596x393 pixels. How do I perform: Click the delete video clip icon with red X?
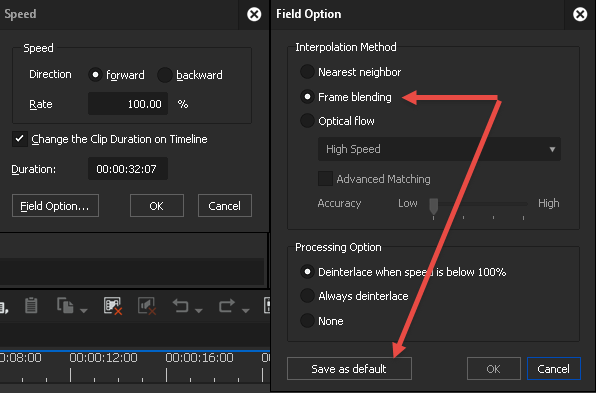113,306
